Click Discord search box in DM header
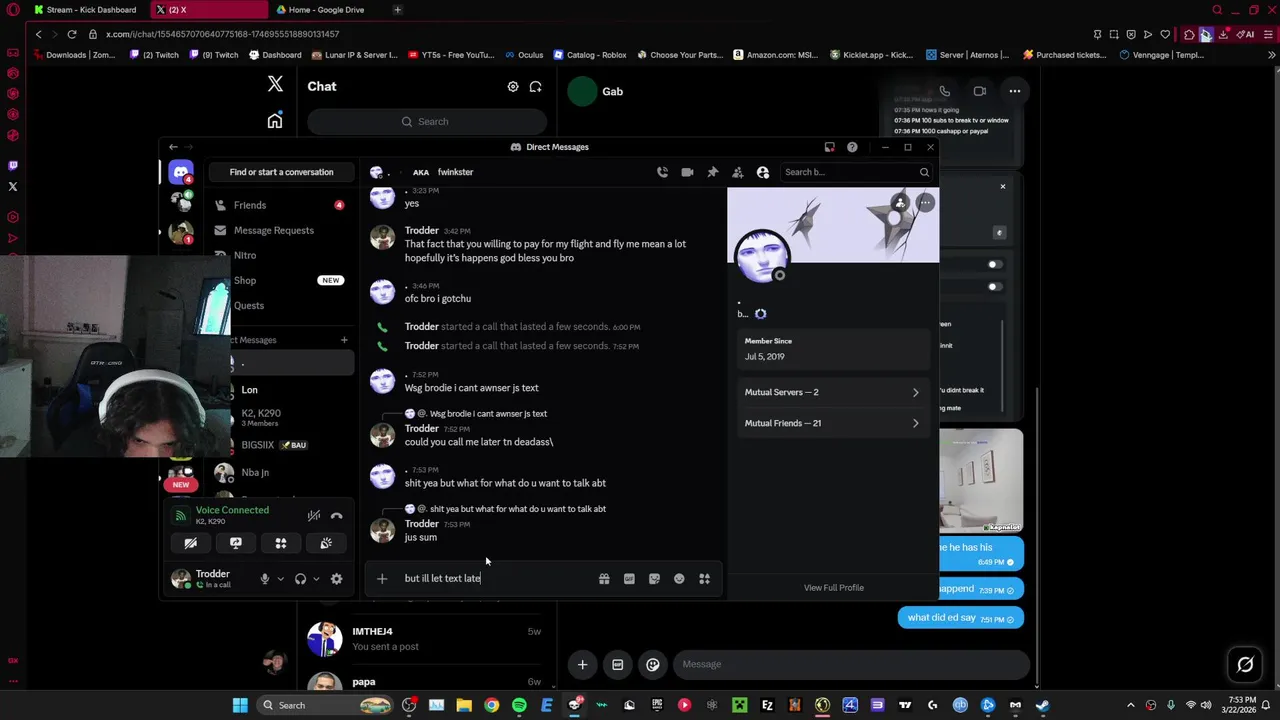The height and width of the screenshot is (720, 1280). point(856,172)
